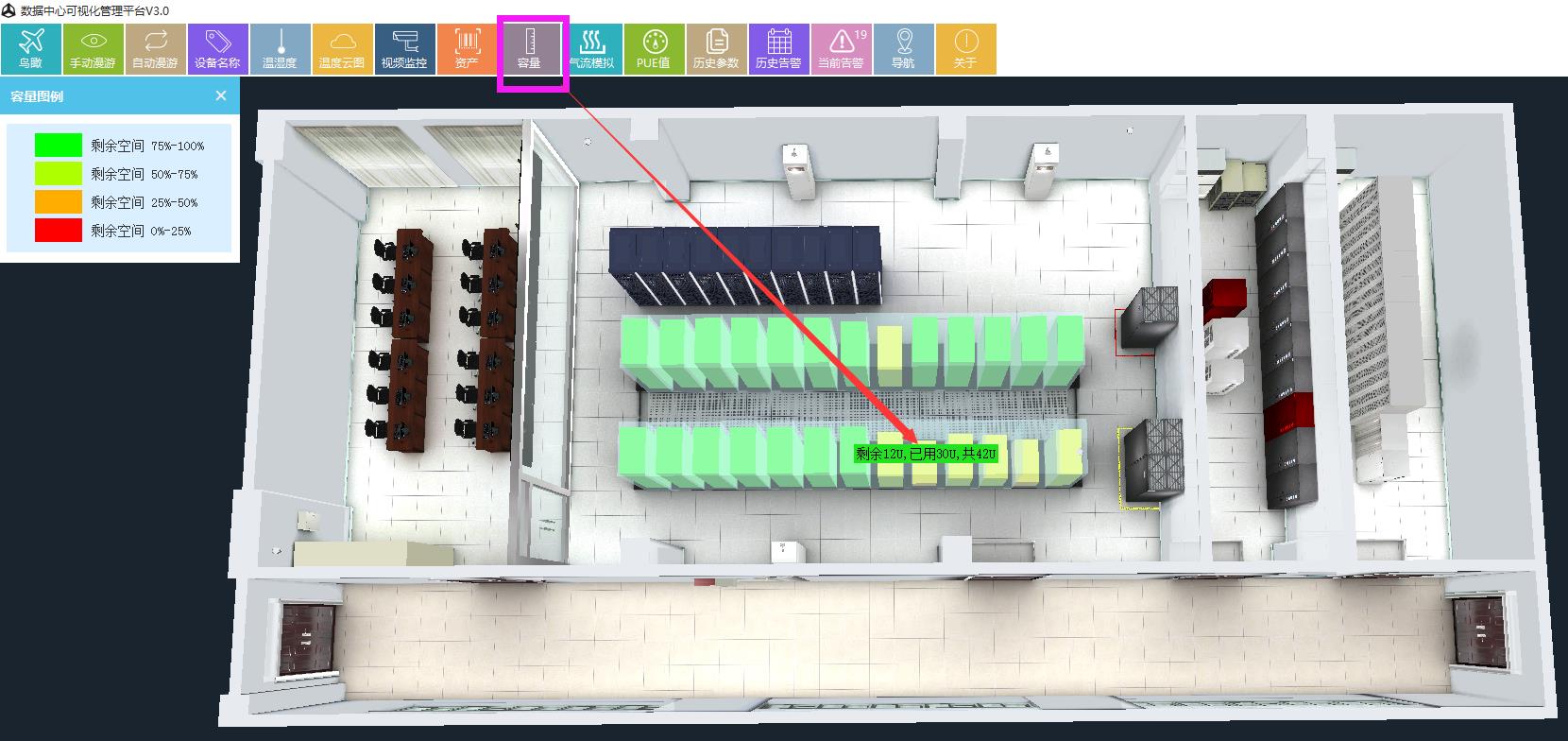Open the 导航 navigation tool
This screenshot has width=1568, height=741.
click(x=903, y=49)
